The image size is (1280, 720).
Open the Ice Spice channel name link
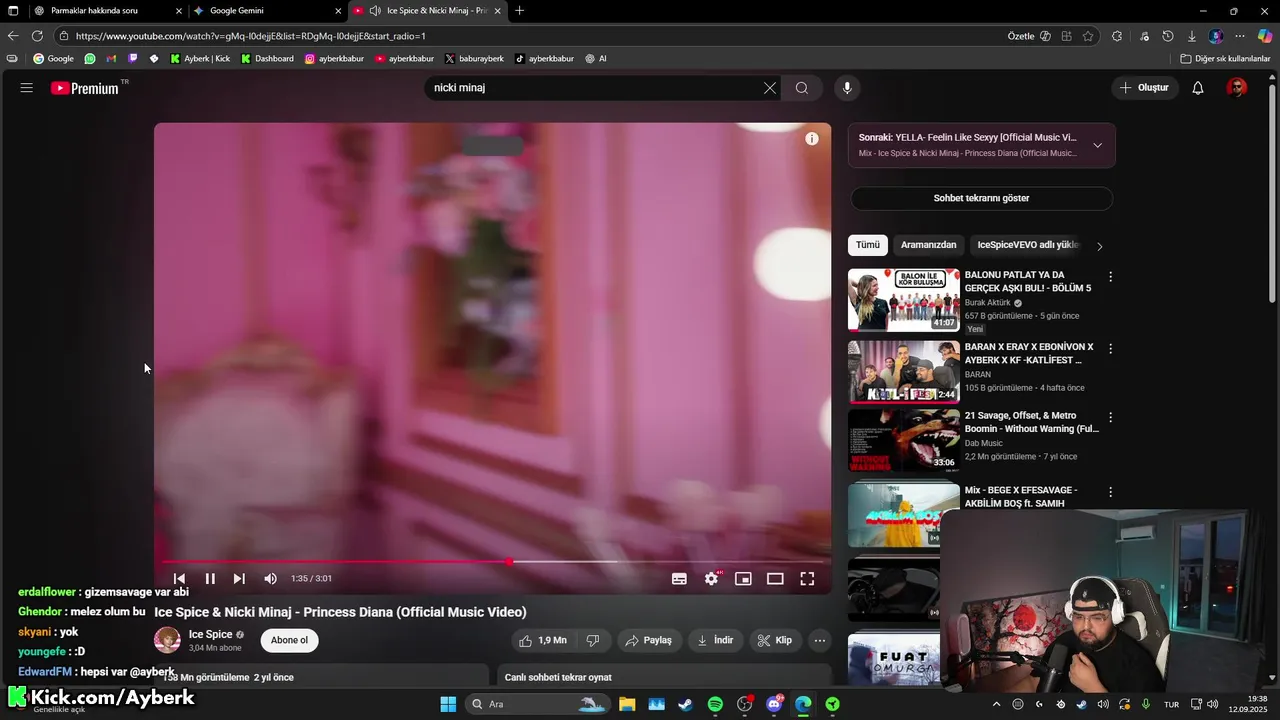tap(210, 634)
